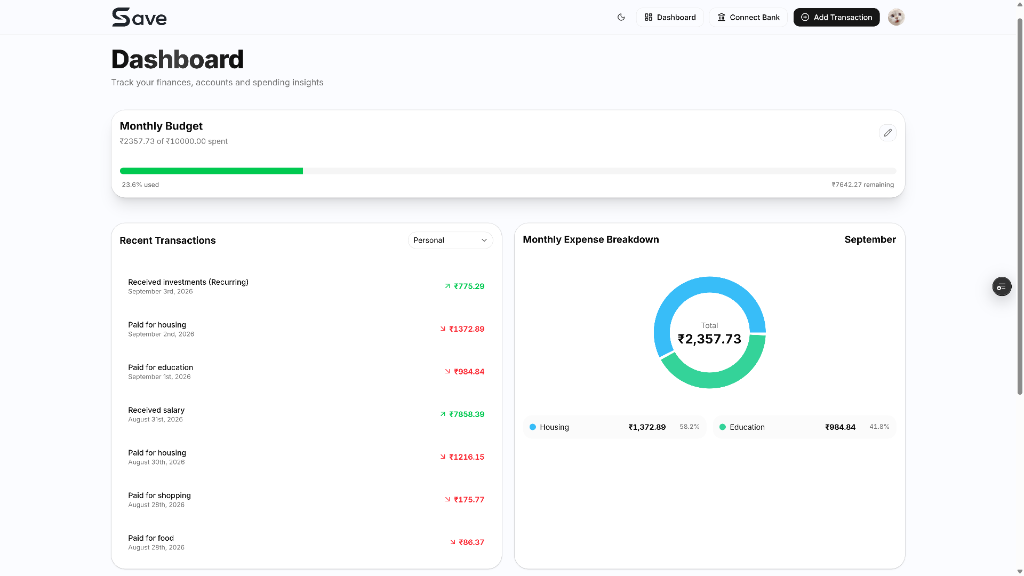The width and height of the screenshot is (1024, 576).
Task: Click red arrow beside ₹984.84 in transactions
Action: [x=447, y=372]
